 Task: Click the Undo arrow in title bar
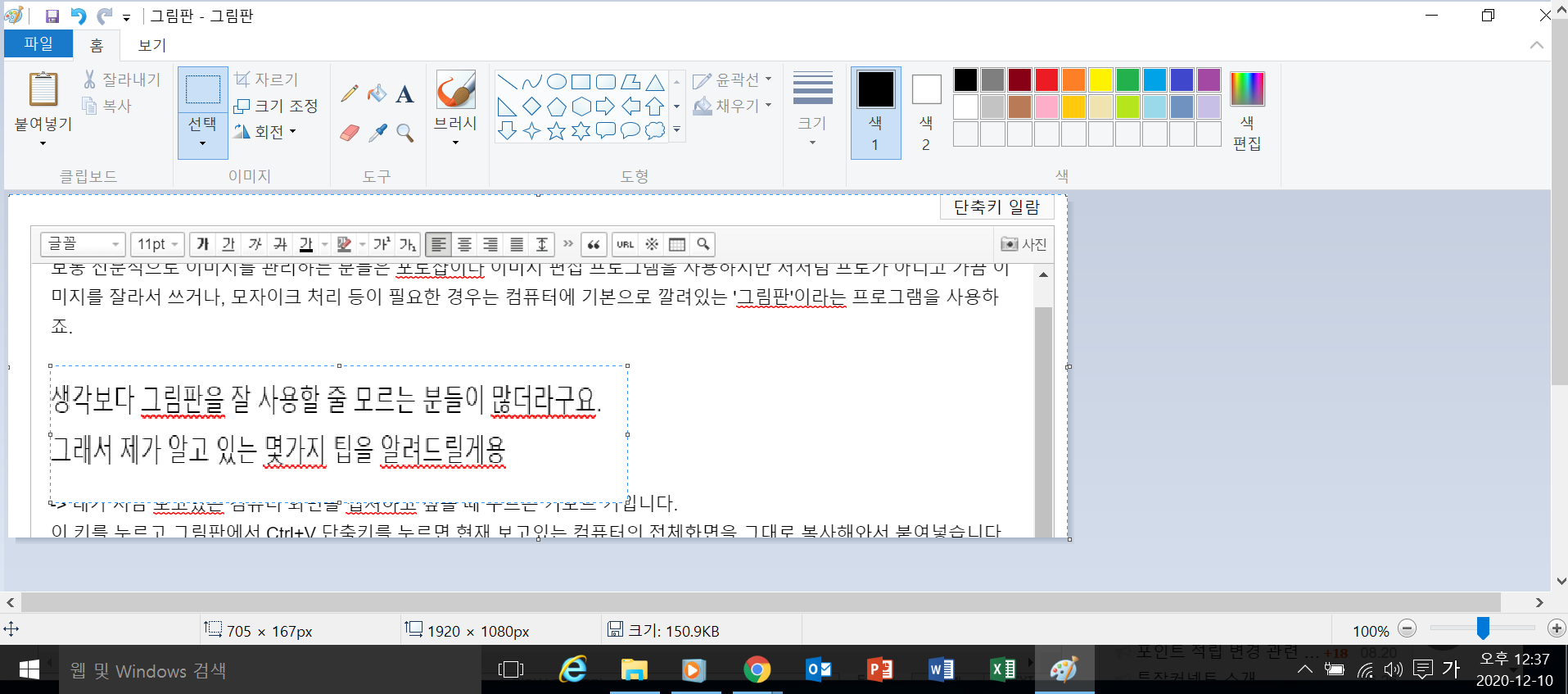[79, 16]
